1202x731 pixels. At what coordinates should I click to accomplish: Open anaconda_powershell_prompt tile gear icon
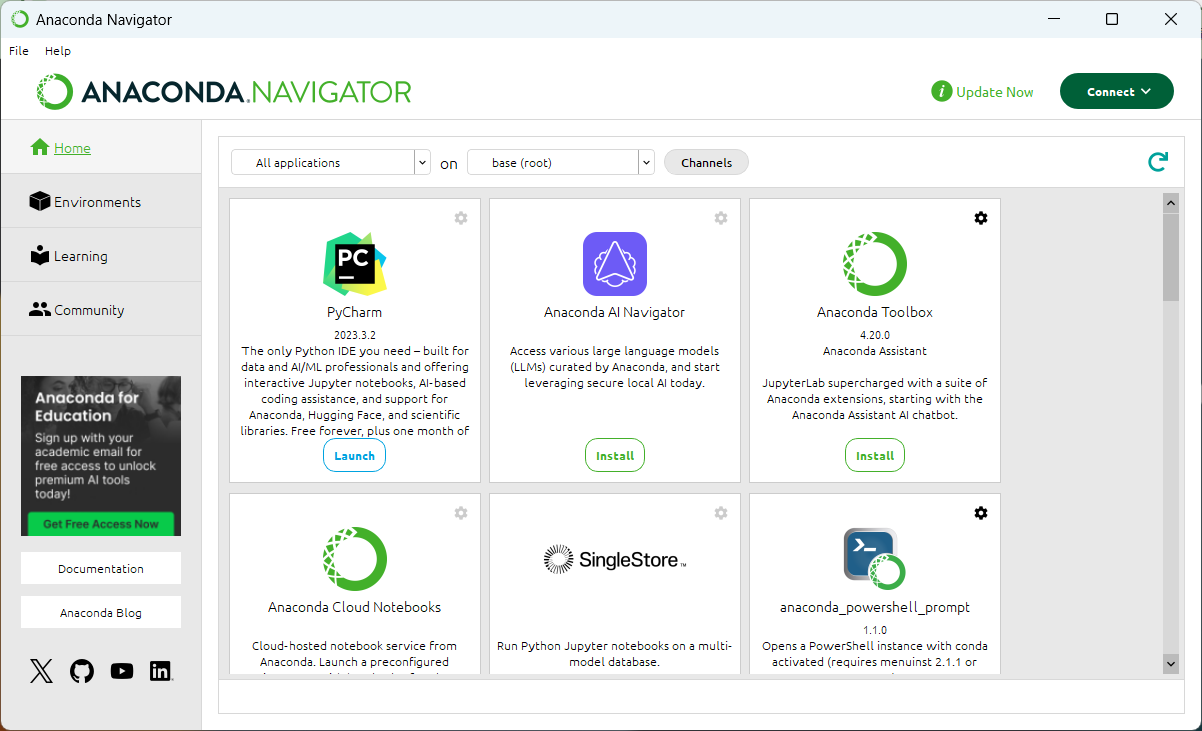981,513
